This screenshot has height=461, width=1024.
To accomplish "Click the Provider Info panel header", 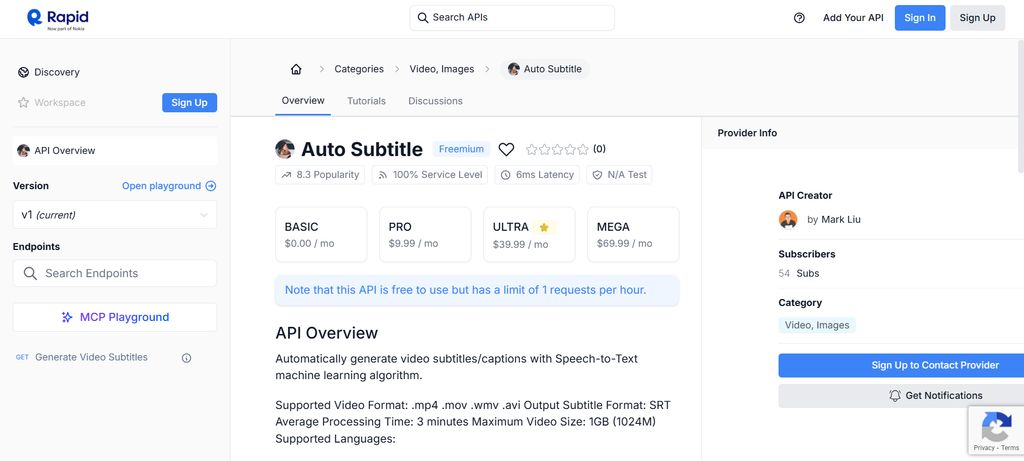I will coord(862,133).
